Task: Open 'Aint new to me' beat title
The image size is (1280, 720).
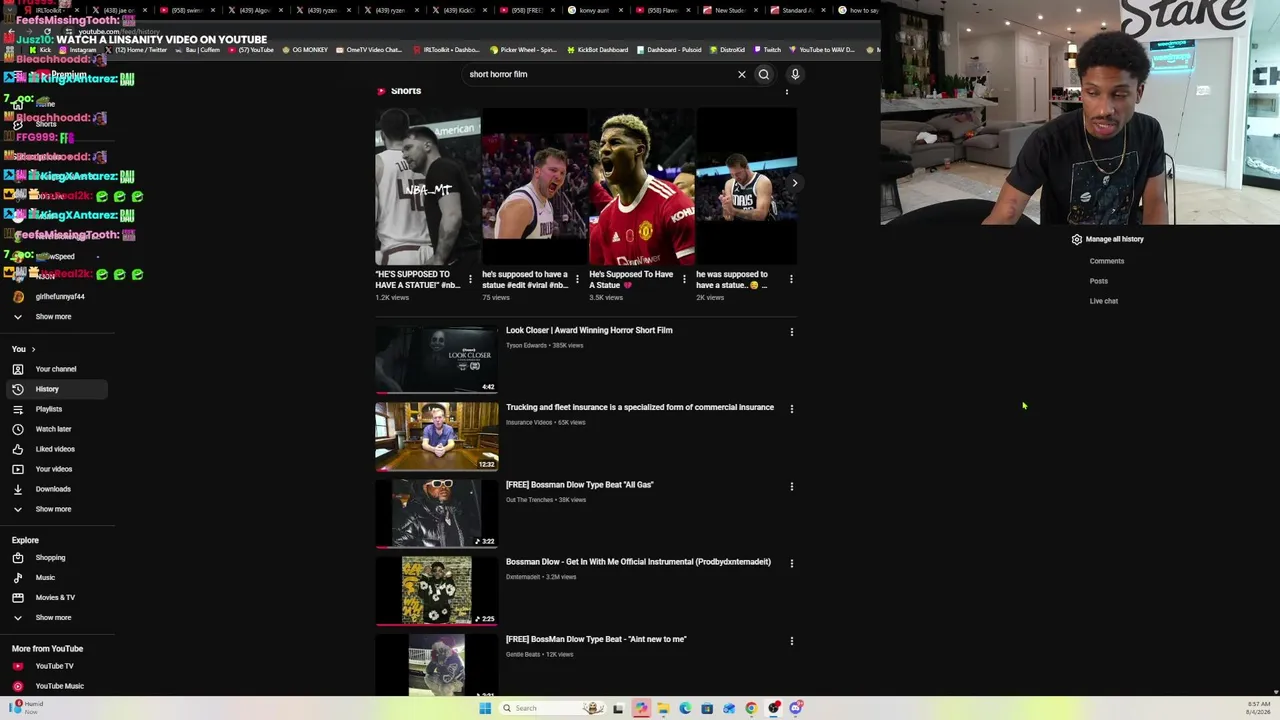Action: pyautogui.click(x=596, y=639)
